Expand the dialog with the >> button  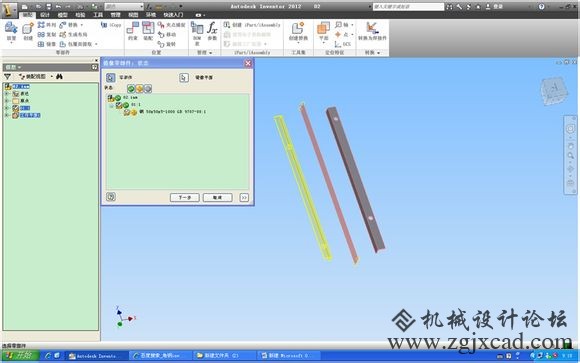(x=244, y=198)
